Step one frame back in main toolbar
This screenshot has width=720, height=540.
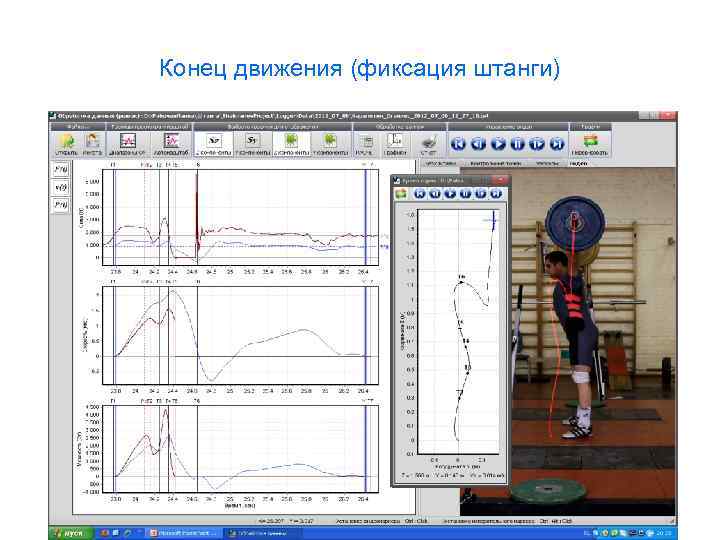tap(478, 144)
